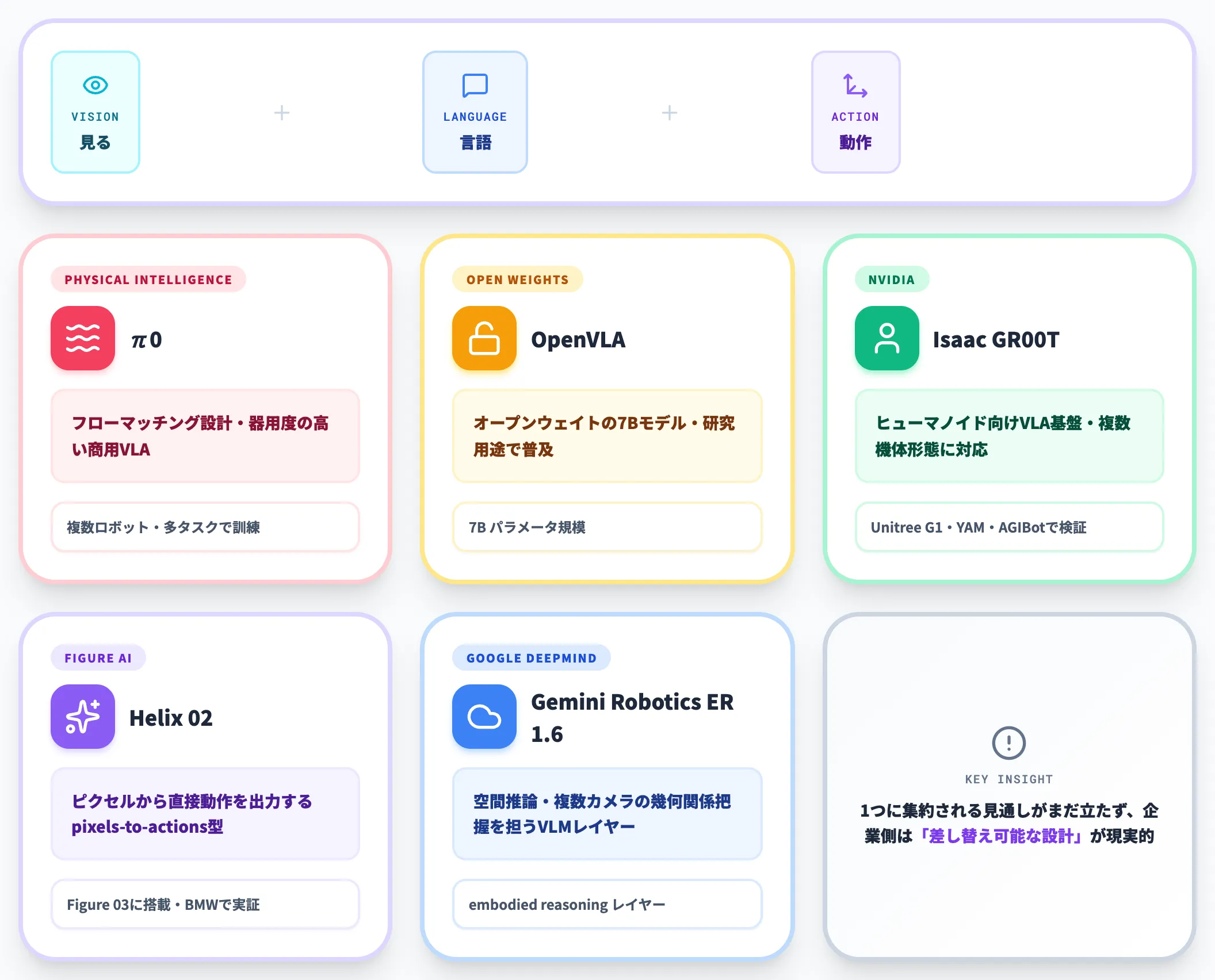
Task: Click the embodied reasoning レイヤー note
Action: click(x=607, y=904)
